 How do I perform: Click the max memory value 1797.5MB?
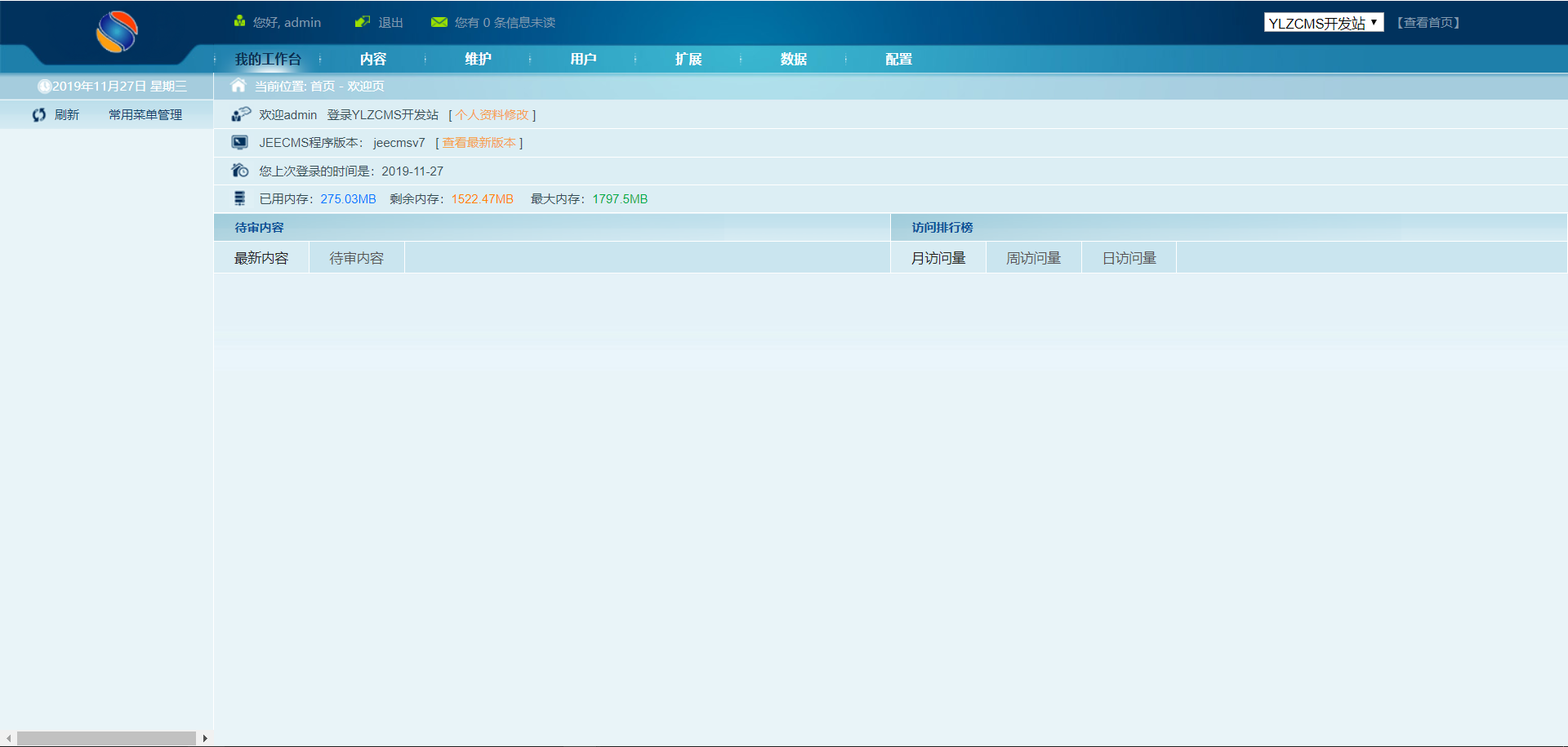pyautogui.click(x=620, y=199)
